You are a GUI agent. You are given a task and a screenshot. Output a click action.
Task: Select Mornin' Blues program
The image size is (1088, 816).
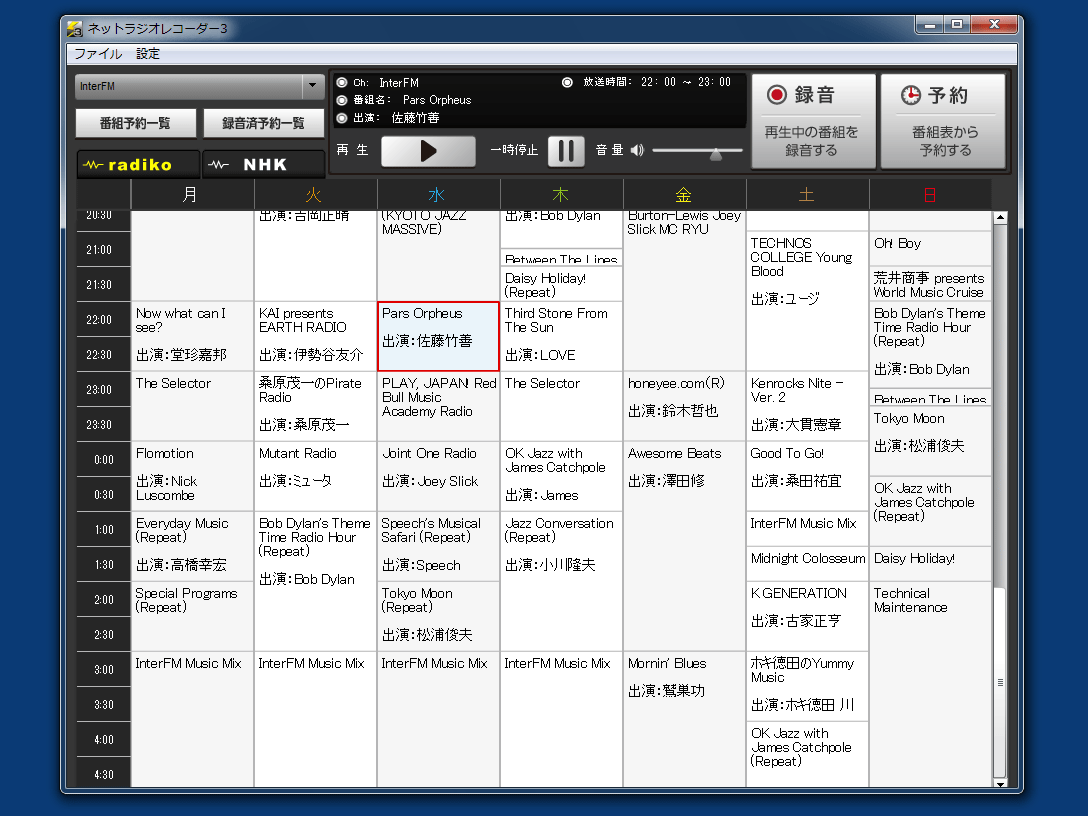coord(685,720)
